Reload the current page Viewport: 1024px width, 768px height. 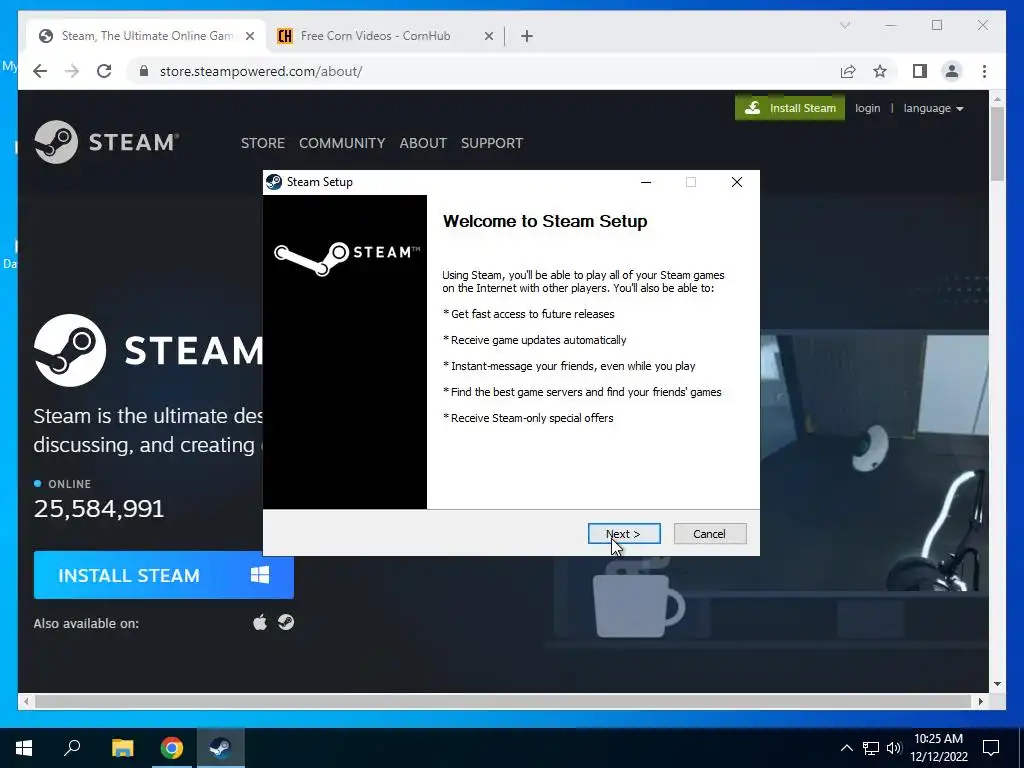coord(104,71)
